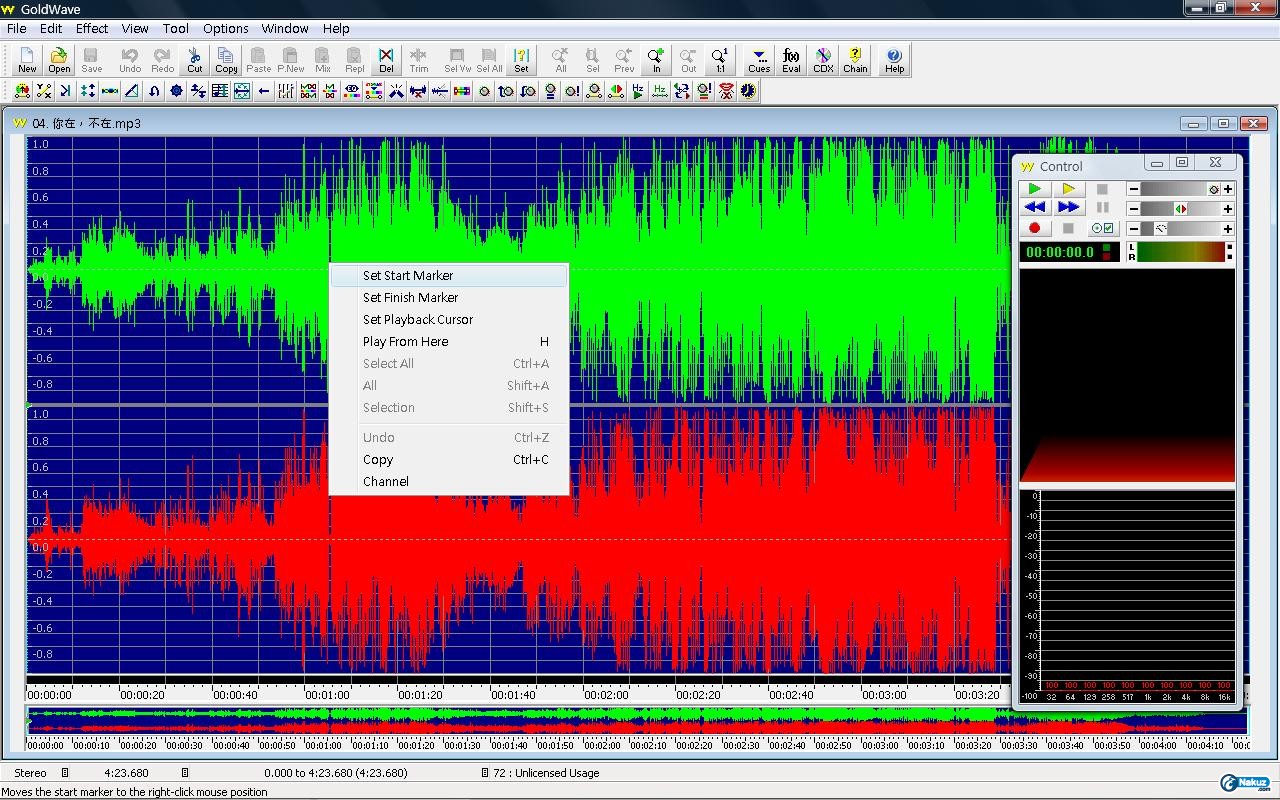Open the Channel submenu entry
Viewport: 1280px width, 800px height.
pyautogui.click(x=449, y=481)
